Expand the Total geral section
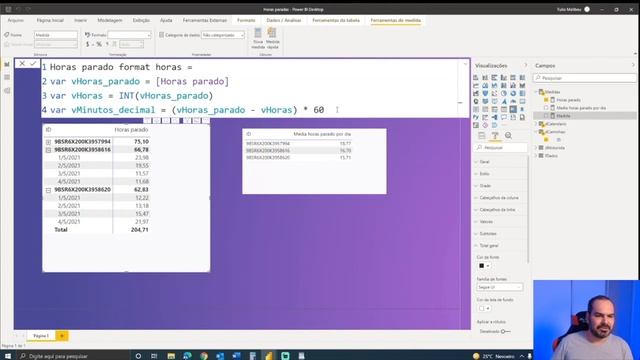Screen dimensions: 640x360 [x=487, y=246]
